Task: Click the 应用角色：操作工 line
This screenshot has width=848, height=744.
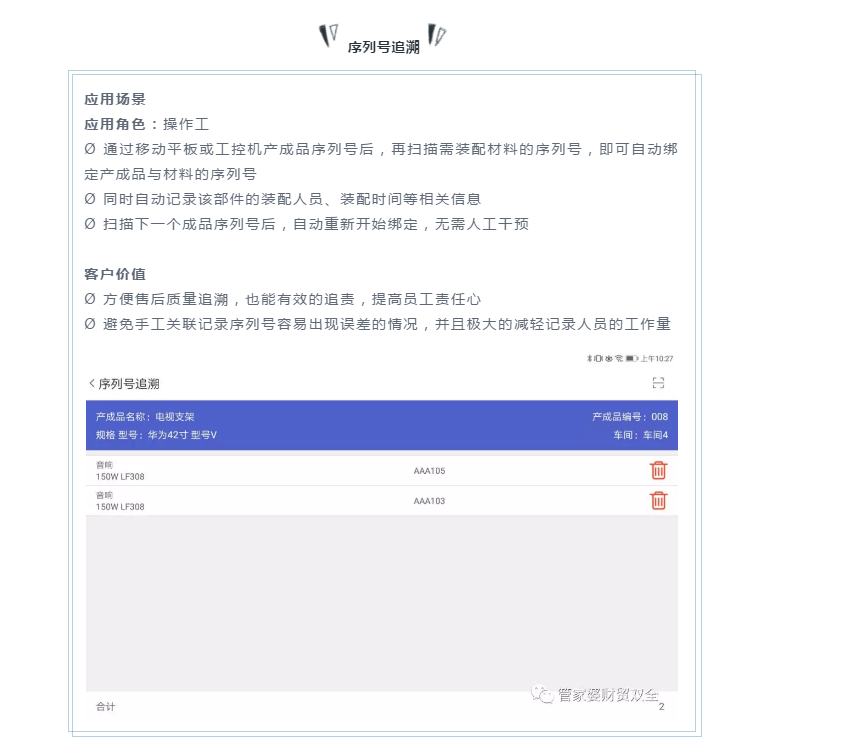Action: (x=147, y=124)
